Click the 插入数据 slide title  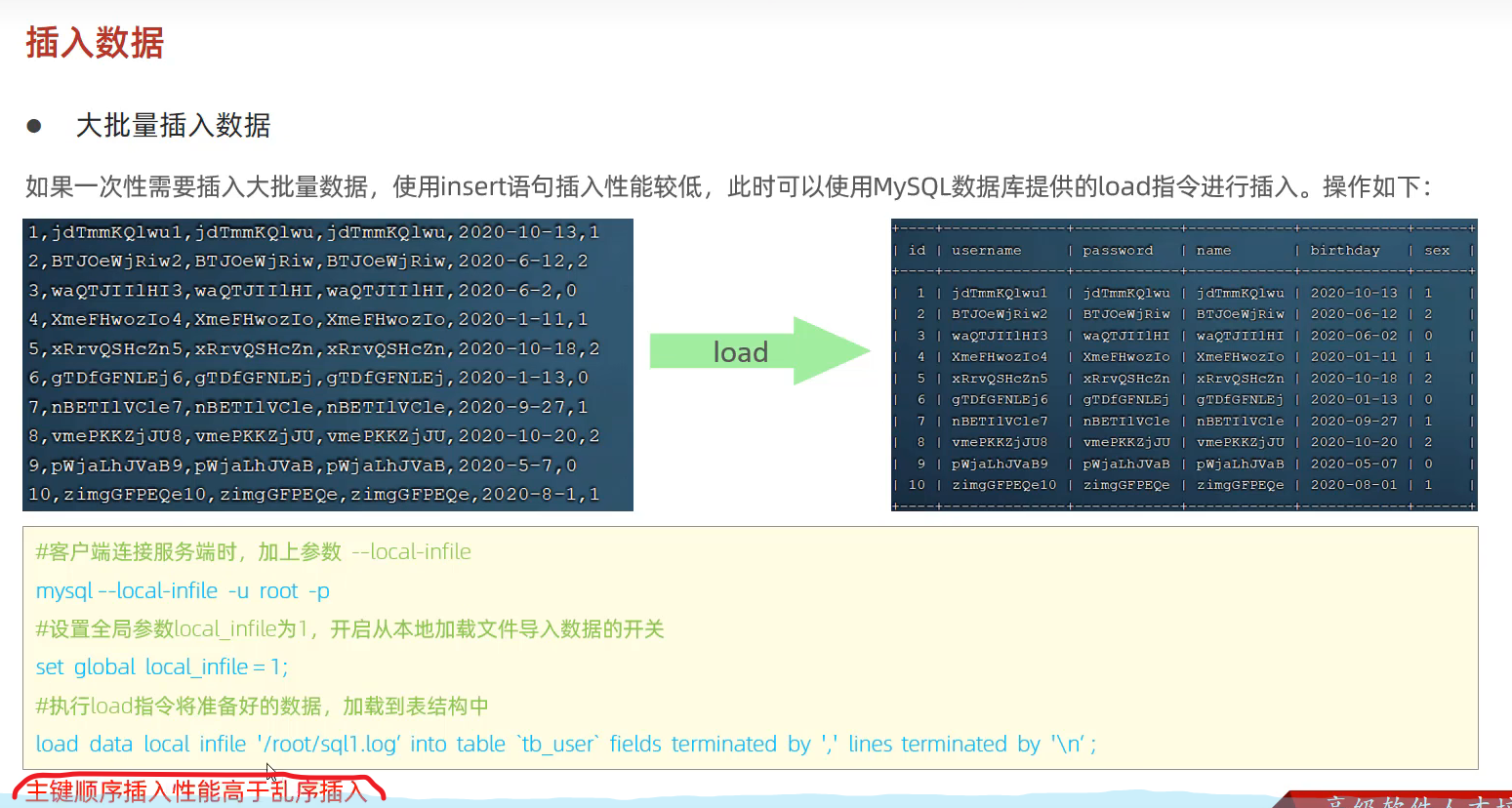coord(95,43)
